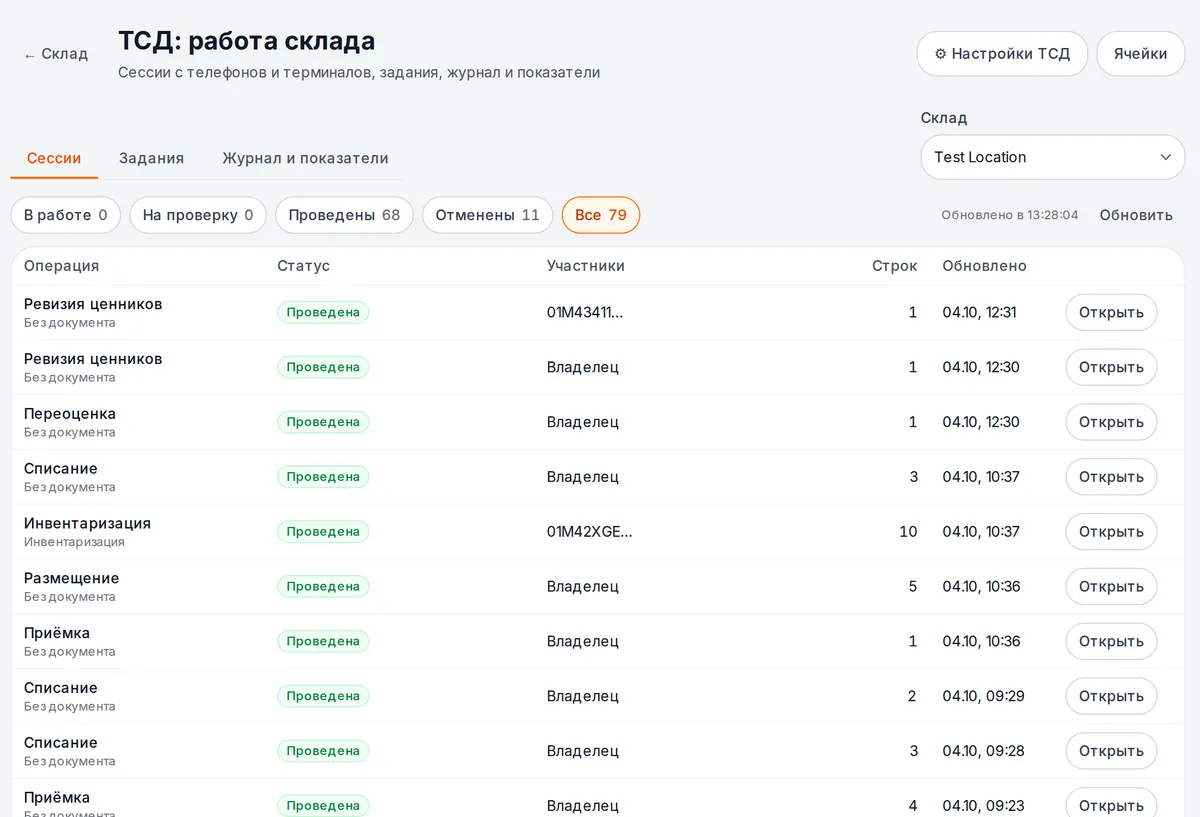
Task: Open the Размещение session row
Action: [x=1111, y=586]
